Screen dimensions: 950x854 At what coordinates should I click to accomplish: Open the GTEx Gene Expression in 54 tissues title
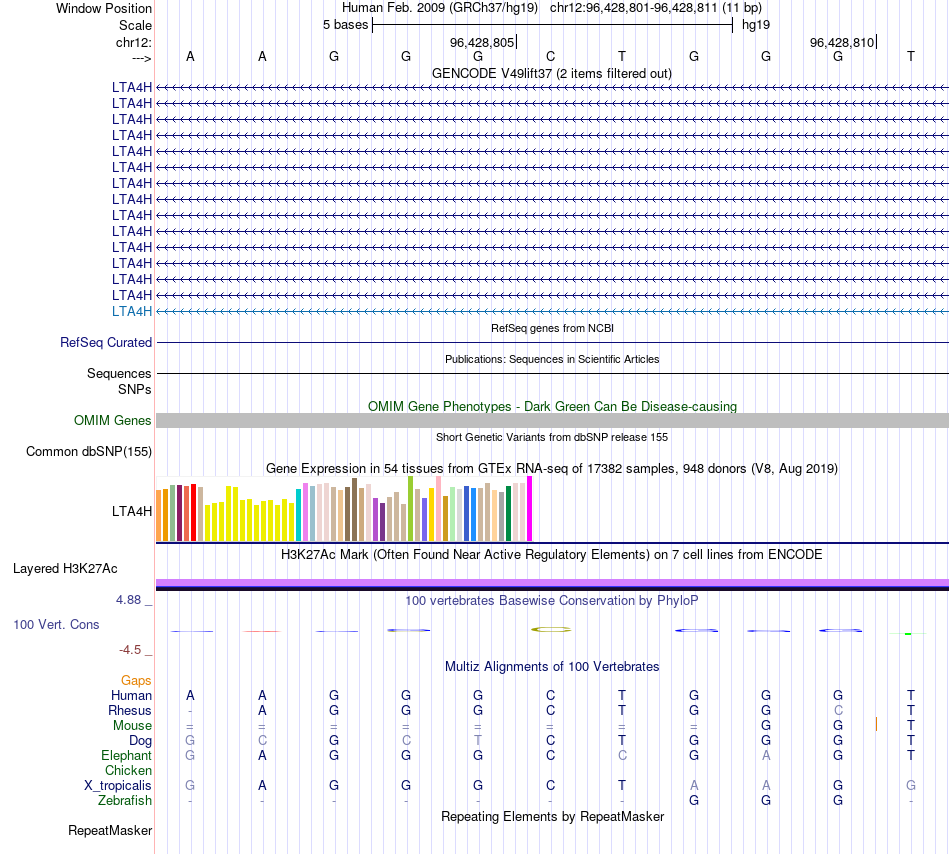(552, 468)
